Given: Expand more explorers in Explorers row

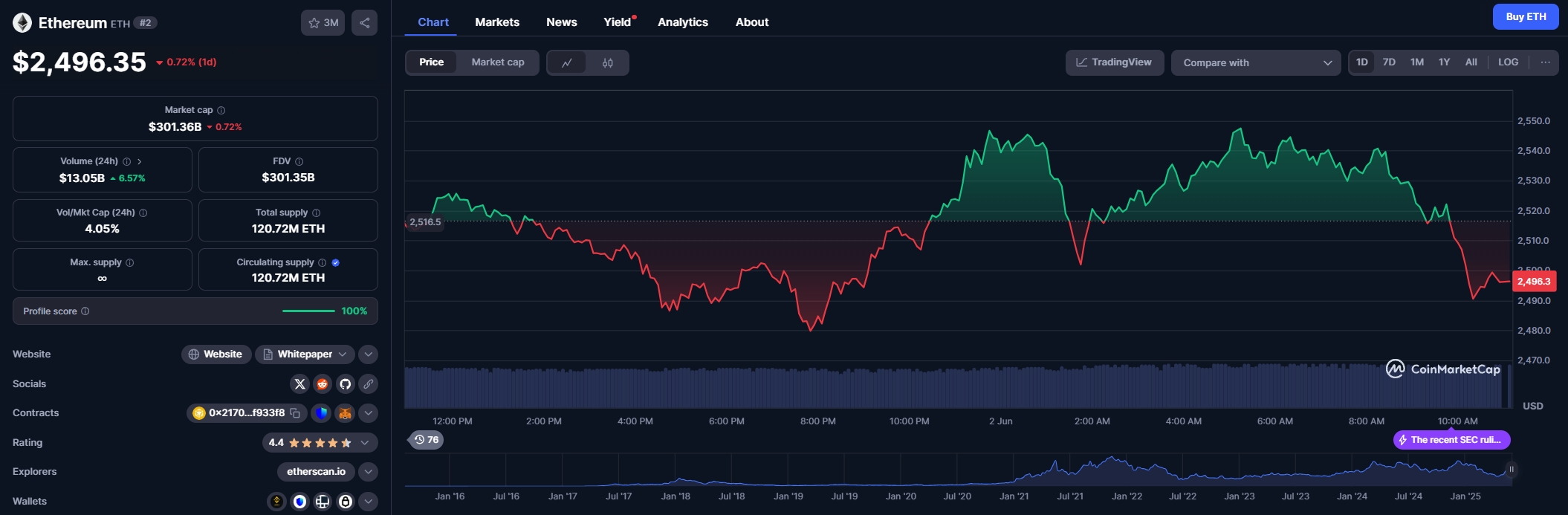Looking at the screenshot, I should tap(368, 472).
